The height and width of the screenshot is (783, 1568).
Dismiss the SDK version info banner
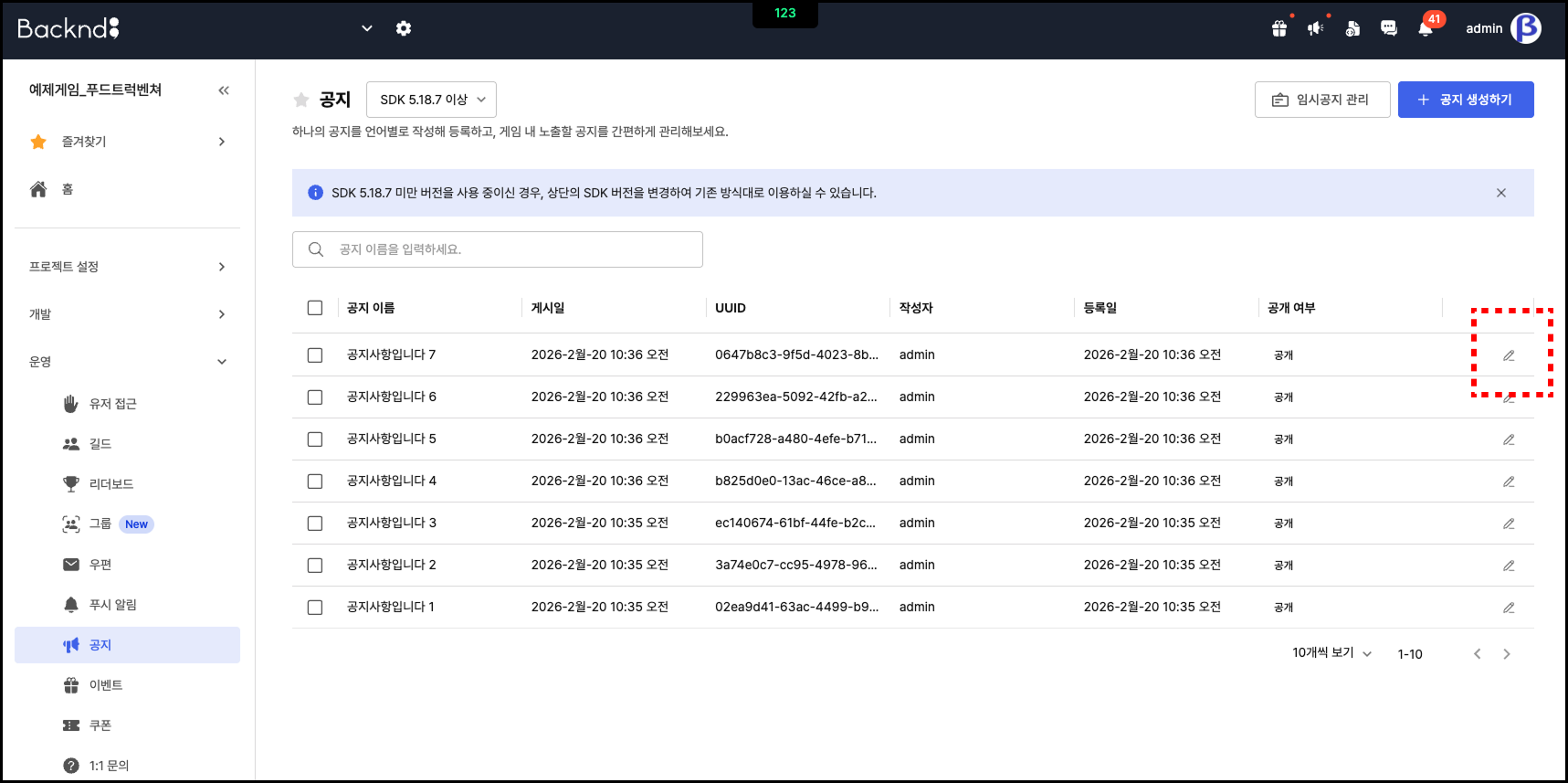click(x=1500, y=193)
